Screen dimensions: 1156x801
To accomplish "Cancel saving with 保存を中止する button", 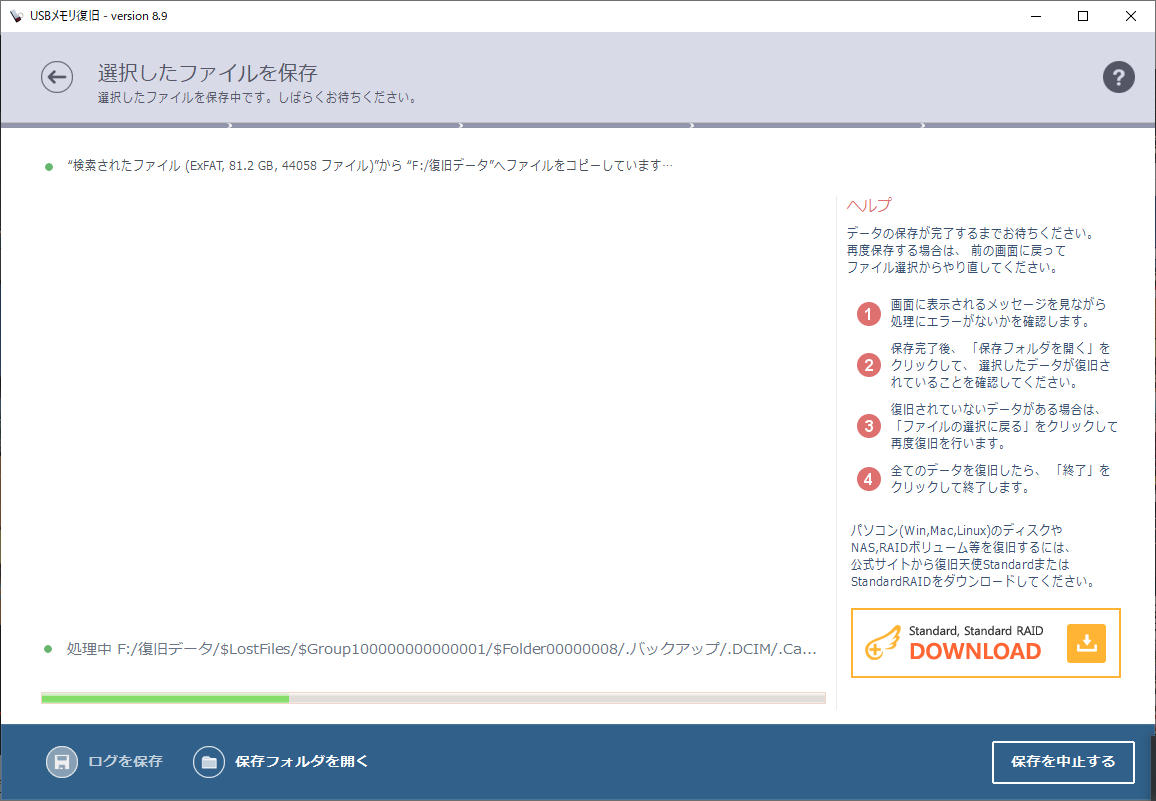I will coord(1063,762).
